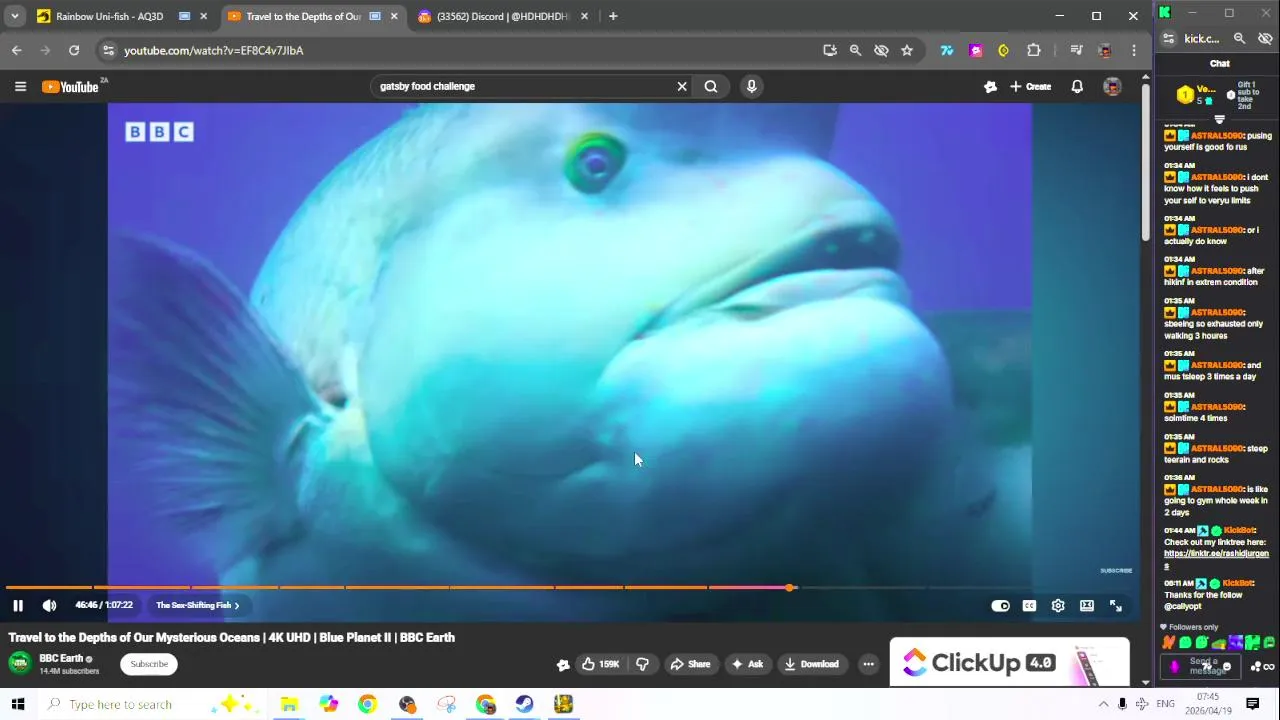Open the Chrome profile avatar
Viewport: 1280px width, 720px height.
(x=1104, y=50)
